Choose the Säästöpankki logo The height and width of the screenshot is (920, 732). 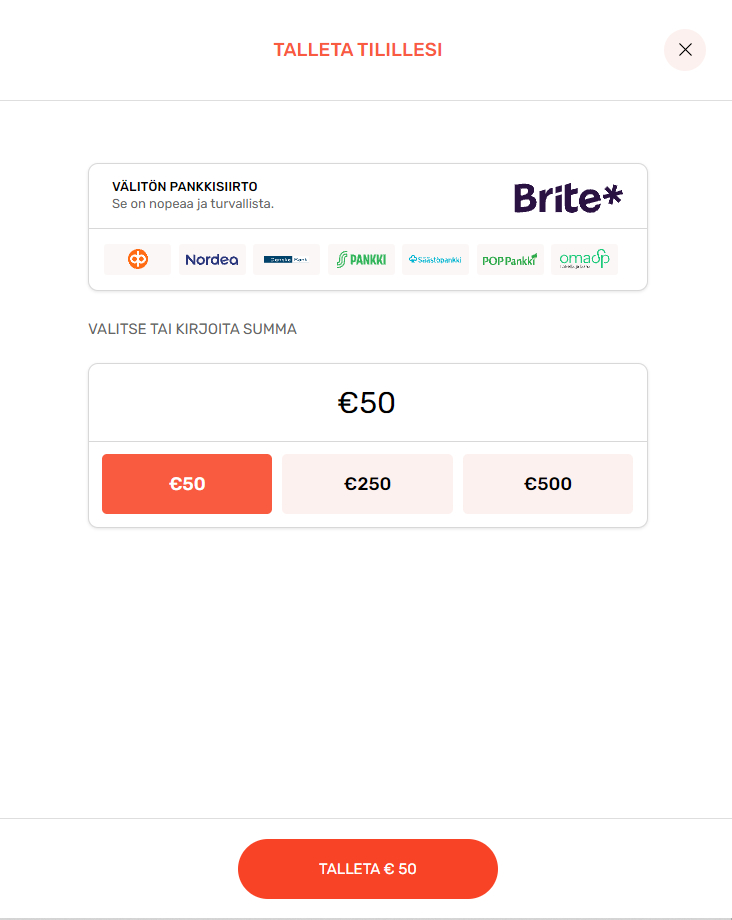435,259
